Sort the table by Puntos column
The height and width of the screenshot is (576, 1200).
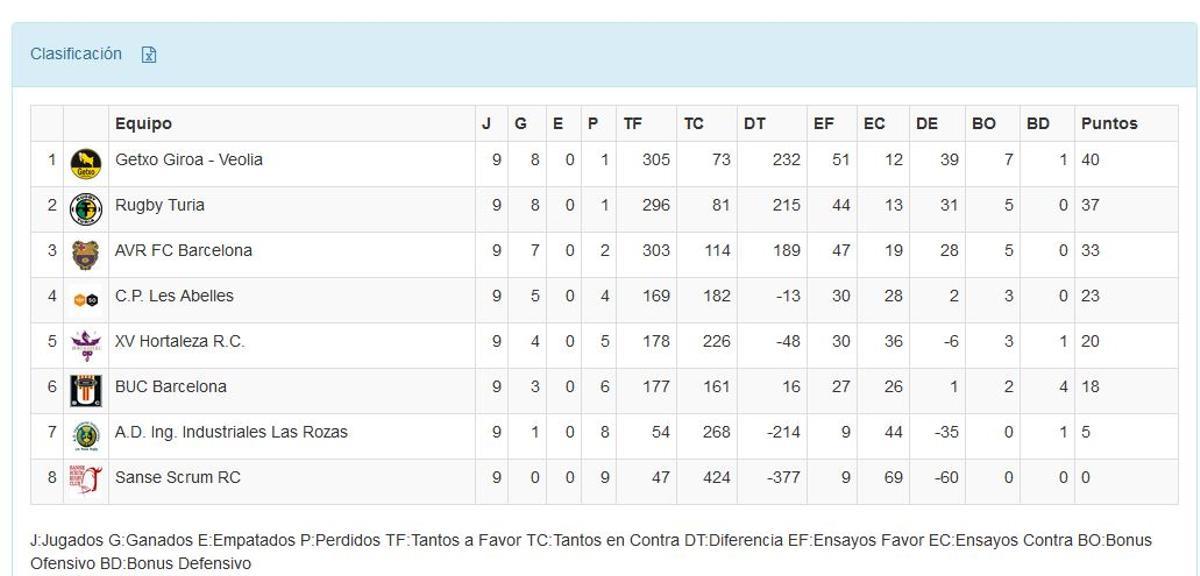click(x=1110, y=123)
